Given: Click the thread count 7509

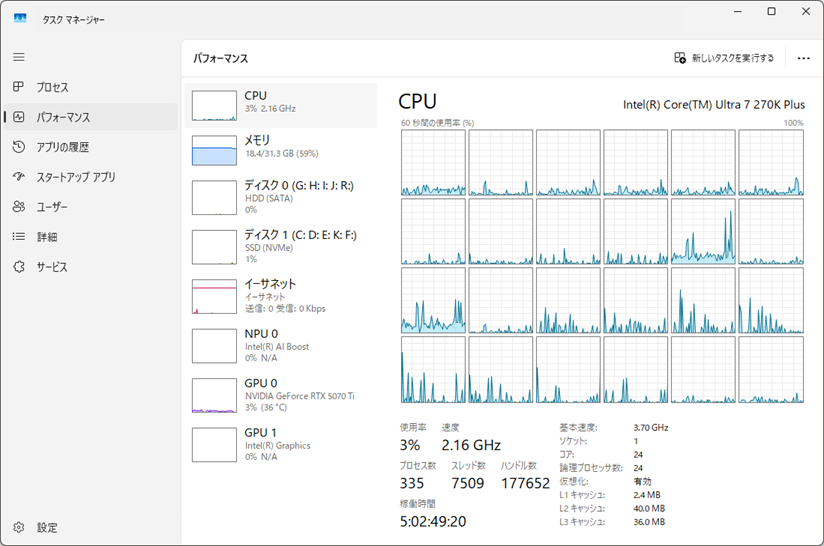Looking at the screenshot, I should point(468,483).
